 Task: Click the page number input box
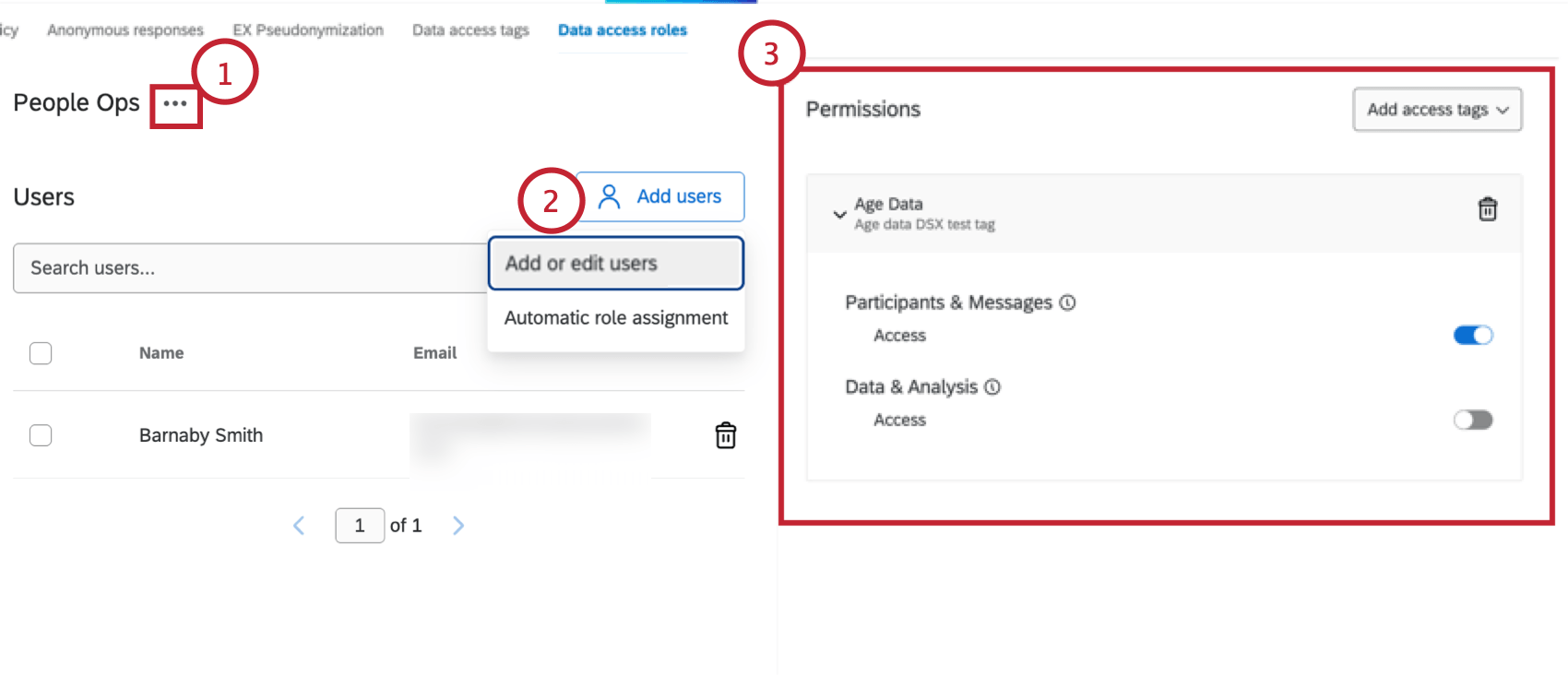[x=360, y=526]
